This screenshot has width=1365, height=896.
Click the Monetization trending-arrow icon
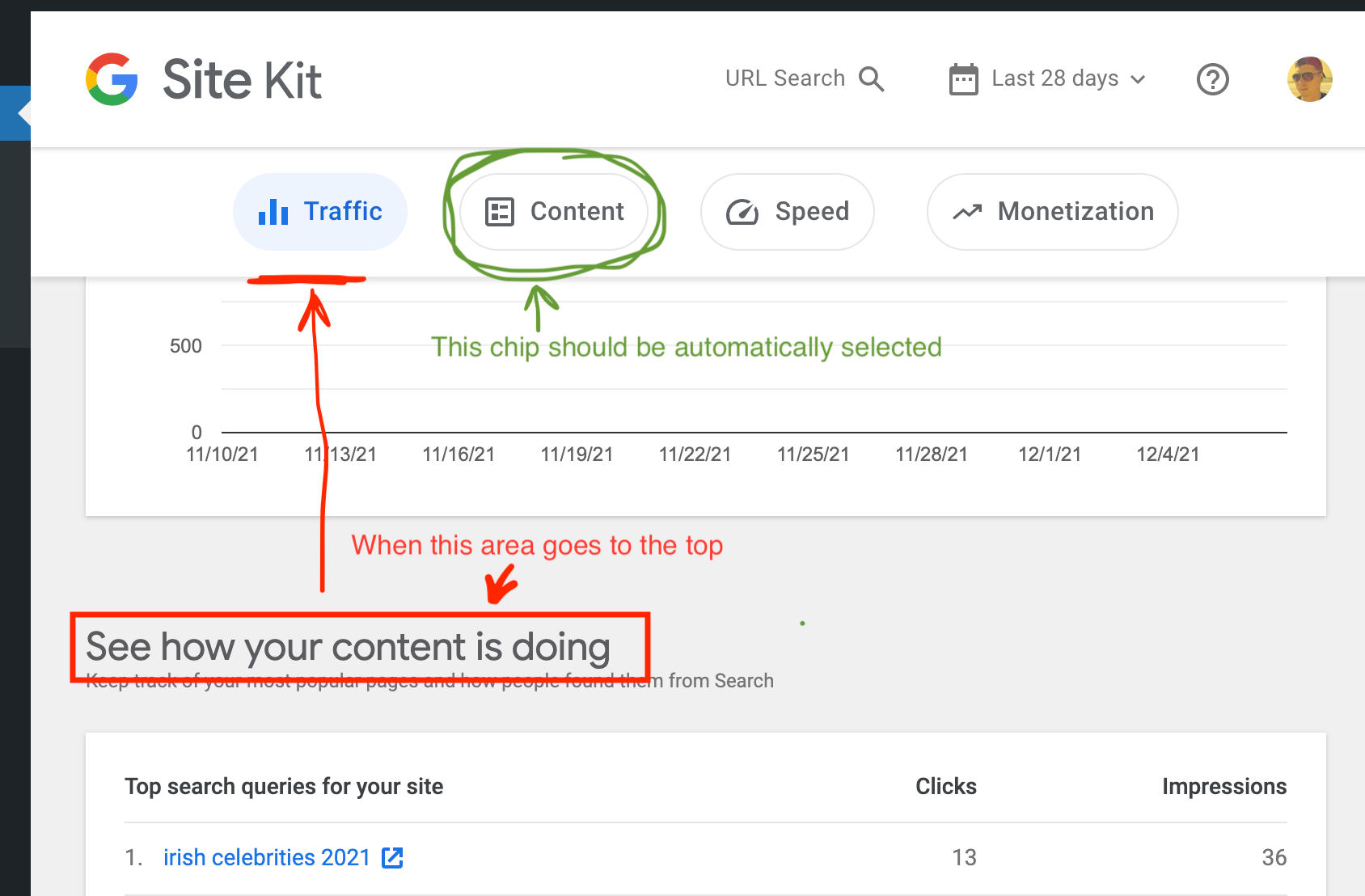[x=967, y=211]
